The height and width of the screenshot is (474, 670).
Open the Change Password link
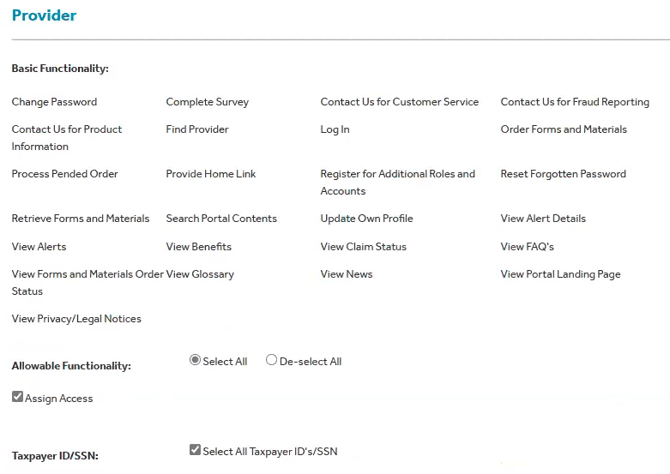pos(54,102)
